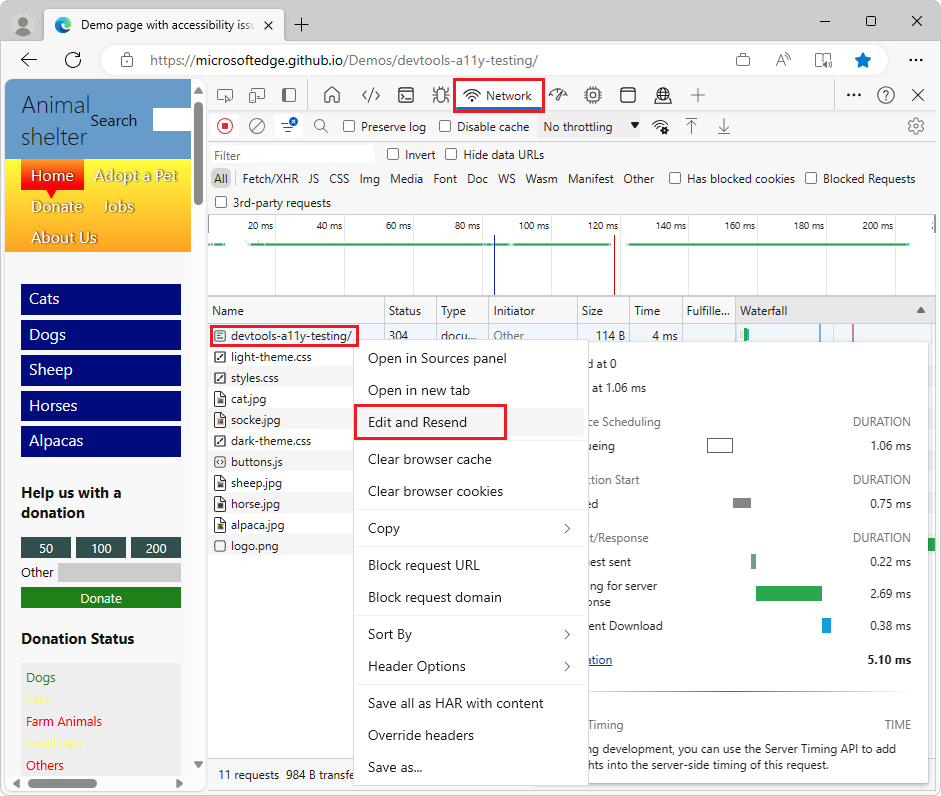The width and height of the screenshot is (941, 796).
Task: Toggle the device emulation icon
Action: click(x=256, y=94)
